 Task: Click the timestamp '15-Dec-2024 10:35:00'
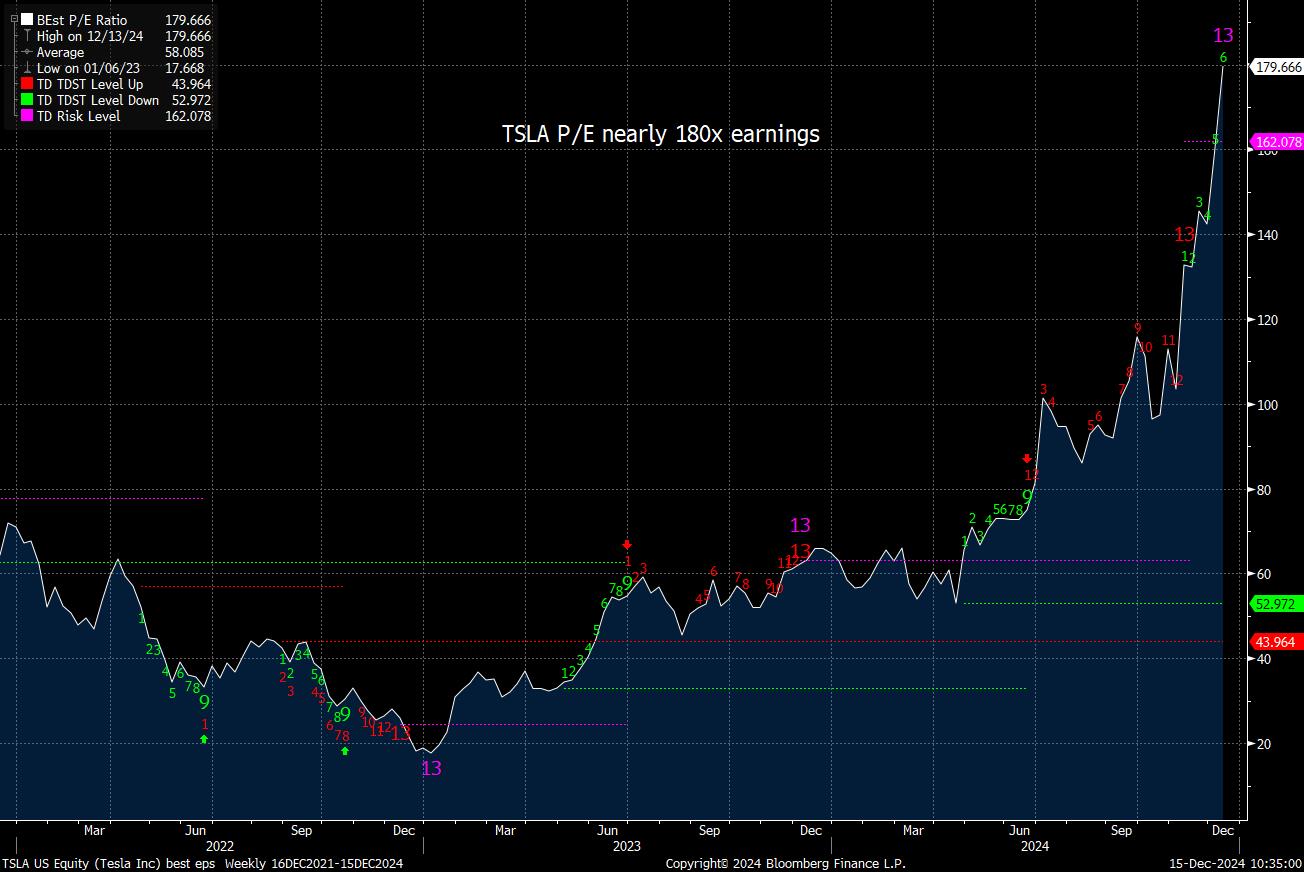coord(1236,864)
